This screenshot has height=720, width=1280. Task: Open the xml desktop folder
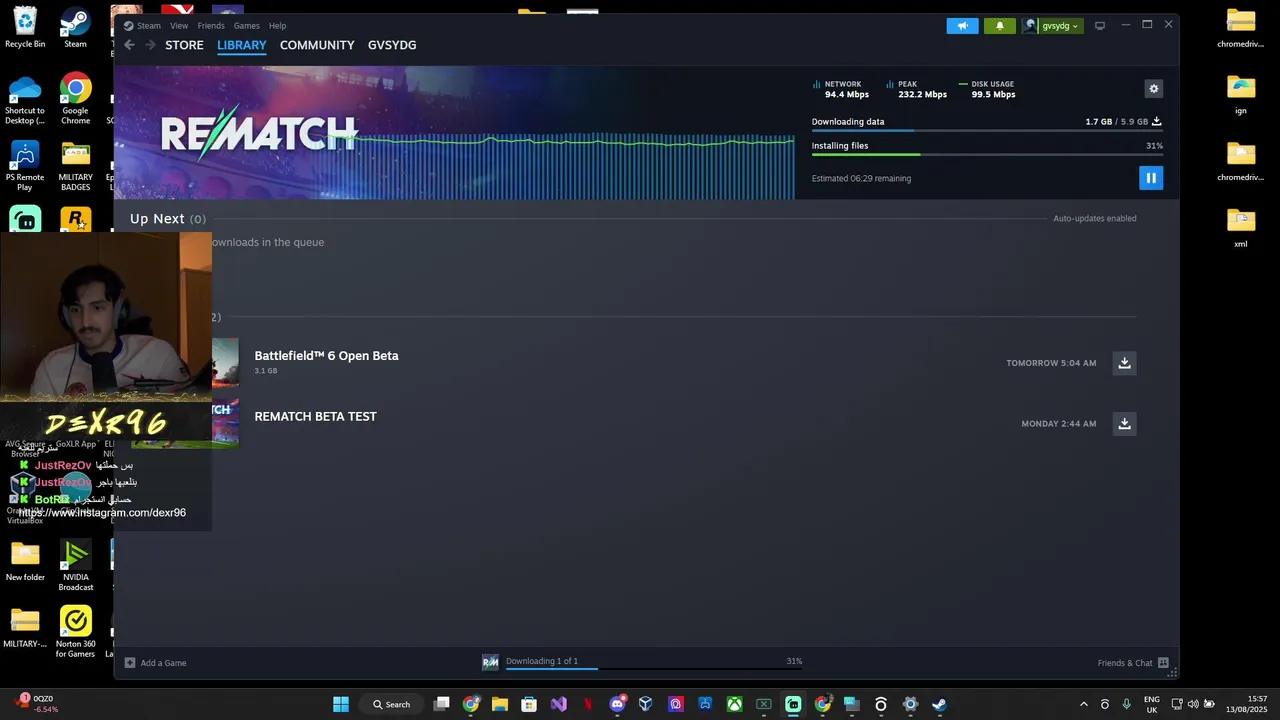tap(1241, 228)
